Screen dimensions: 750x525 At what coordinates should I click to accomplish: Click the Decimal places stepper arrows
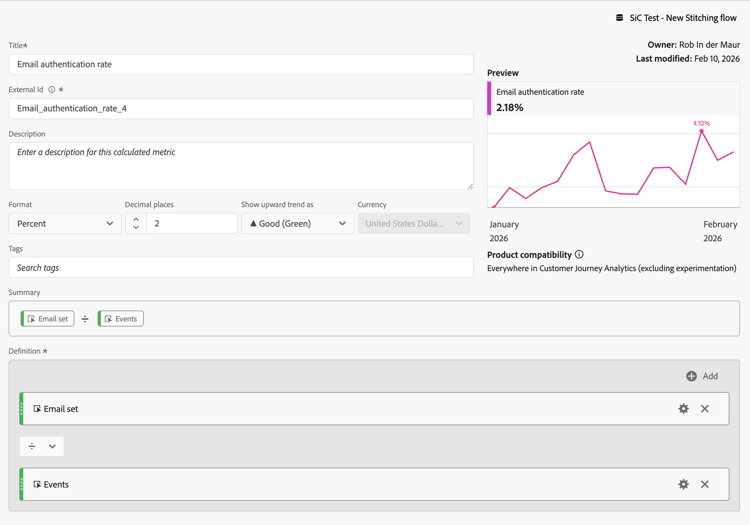[136, 223]
